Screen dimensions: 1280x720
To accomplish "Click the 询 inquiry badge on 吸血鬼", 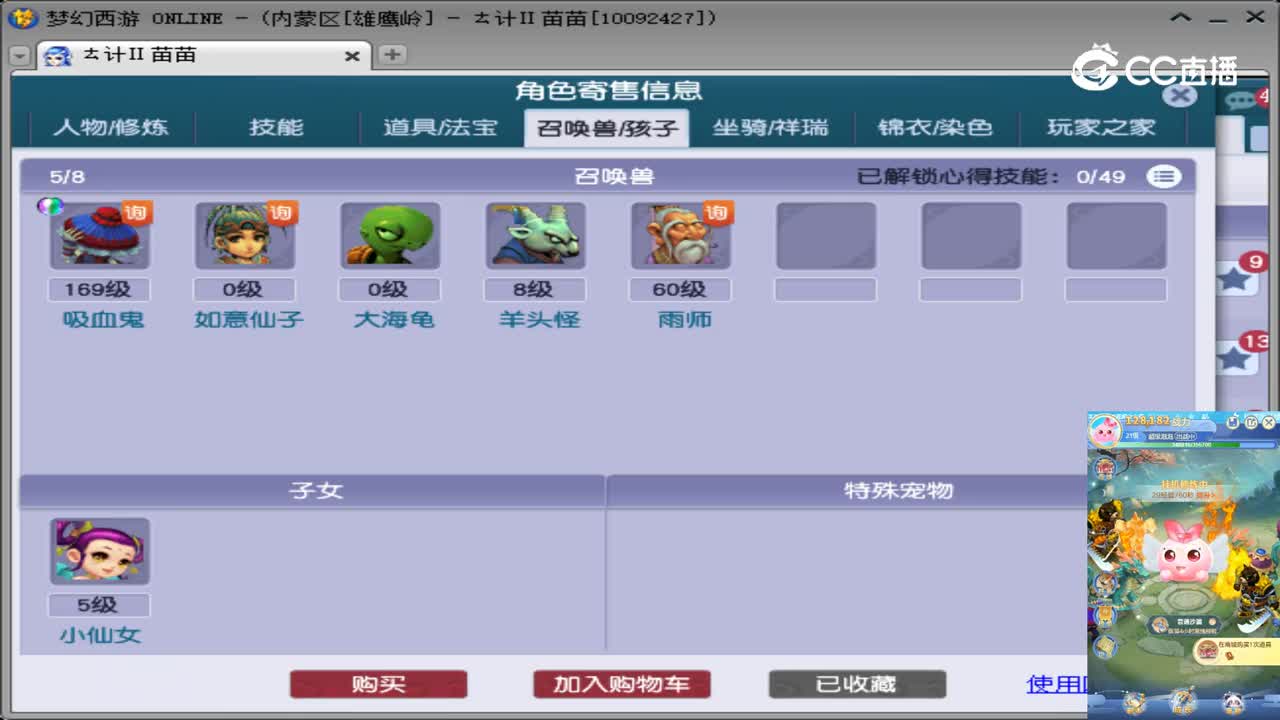I will (x=139, y=211).
